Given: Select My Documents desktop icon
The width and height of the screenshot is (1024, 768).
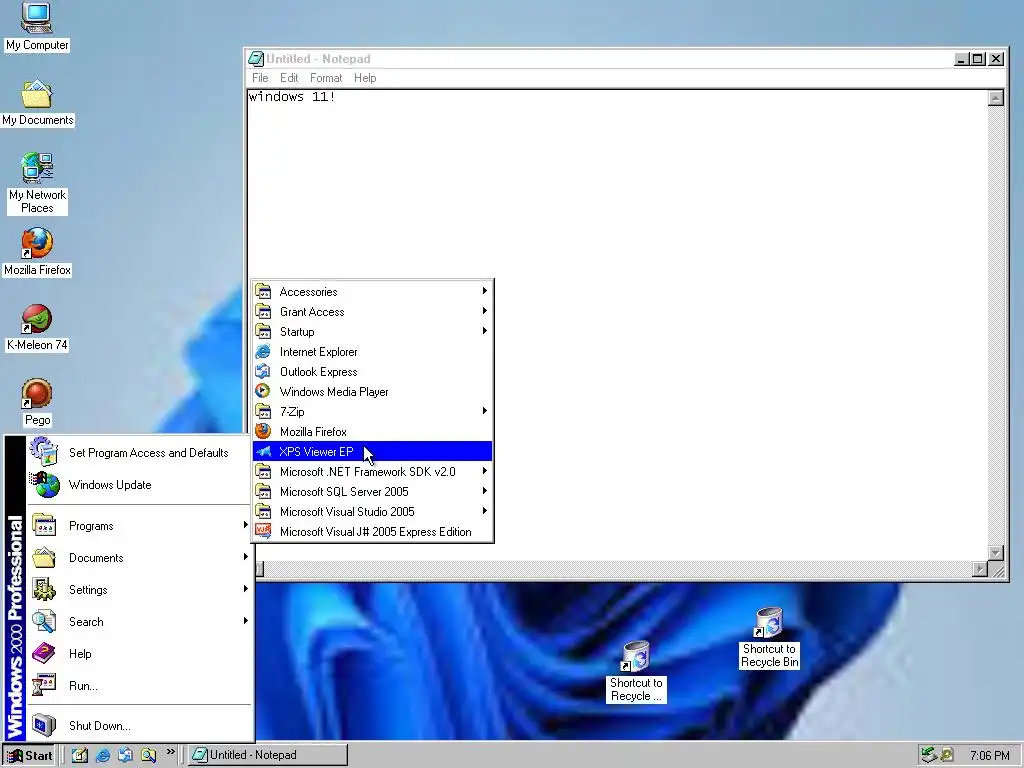Looking at the screenshot, I should [x=37, y=103].
